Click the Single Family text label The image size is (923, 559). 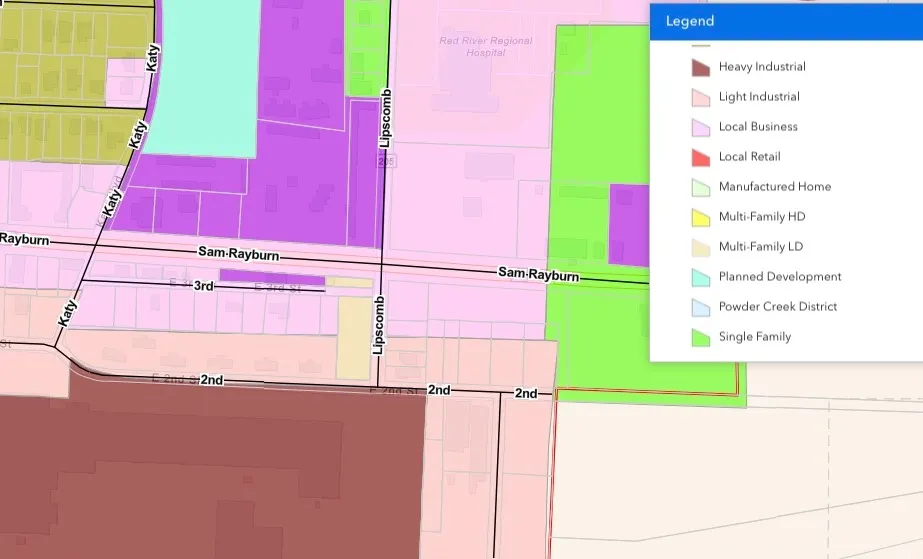(754, 337)
